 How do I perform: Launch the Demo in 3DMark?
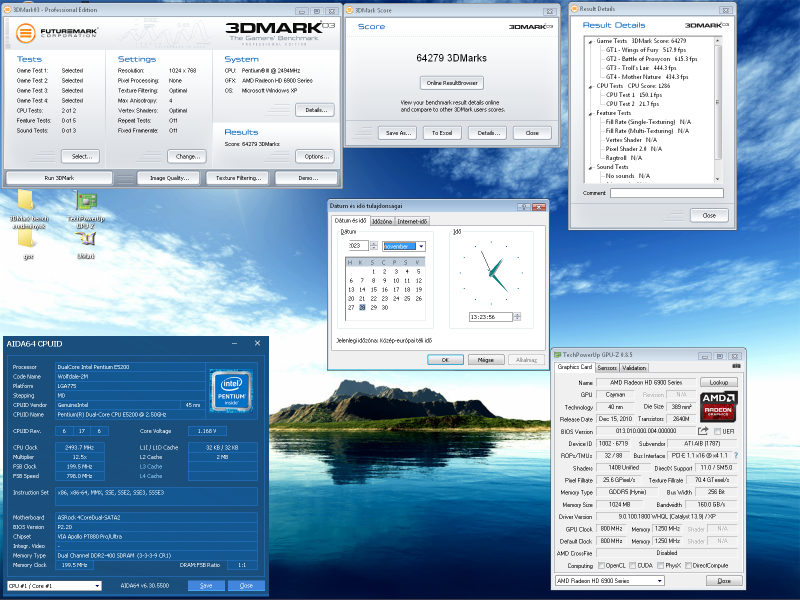307,178
